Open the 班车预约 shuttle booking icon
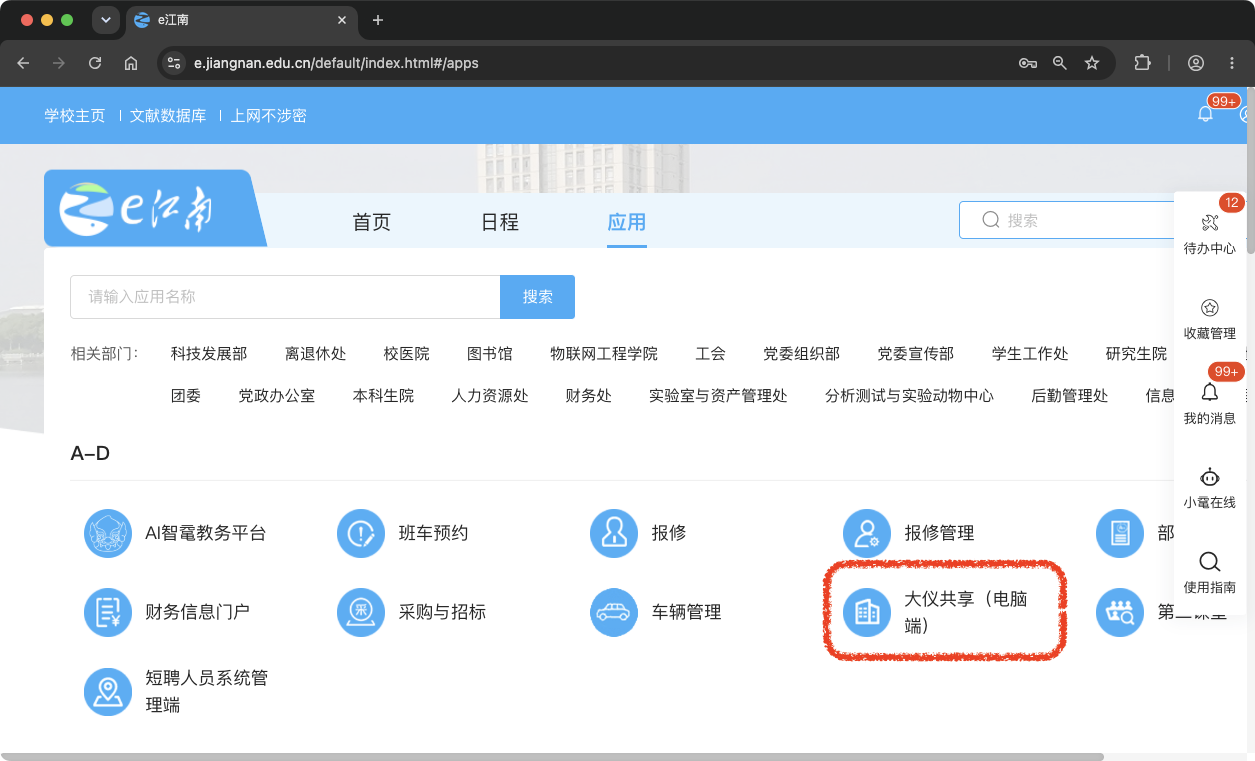This screenshot has height=761, width=1255. click(x=361, y=533)
